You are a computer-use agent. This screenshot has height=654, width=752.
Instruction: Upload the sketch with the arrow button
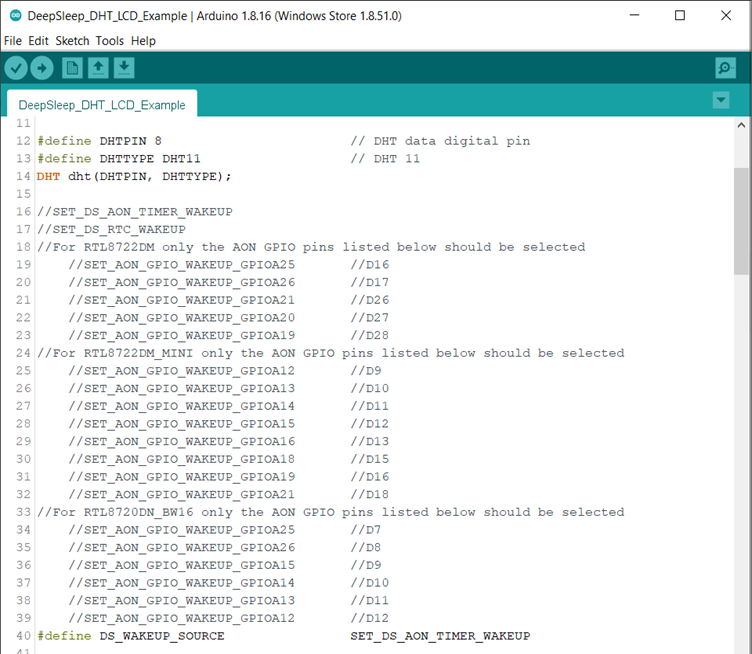pyautogui.click(x=42, y=68)
